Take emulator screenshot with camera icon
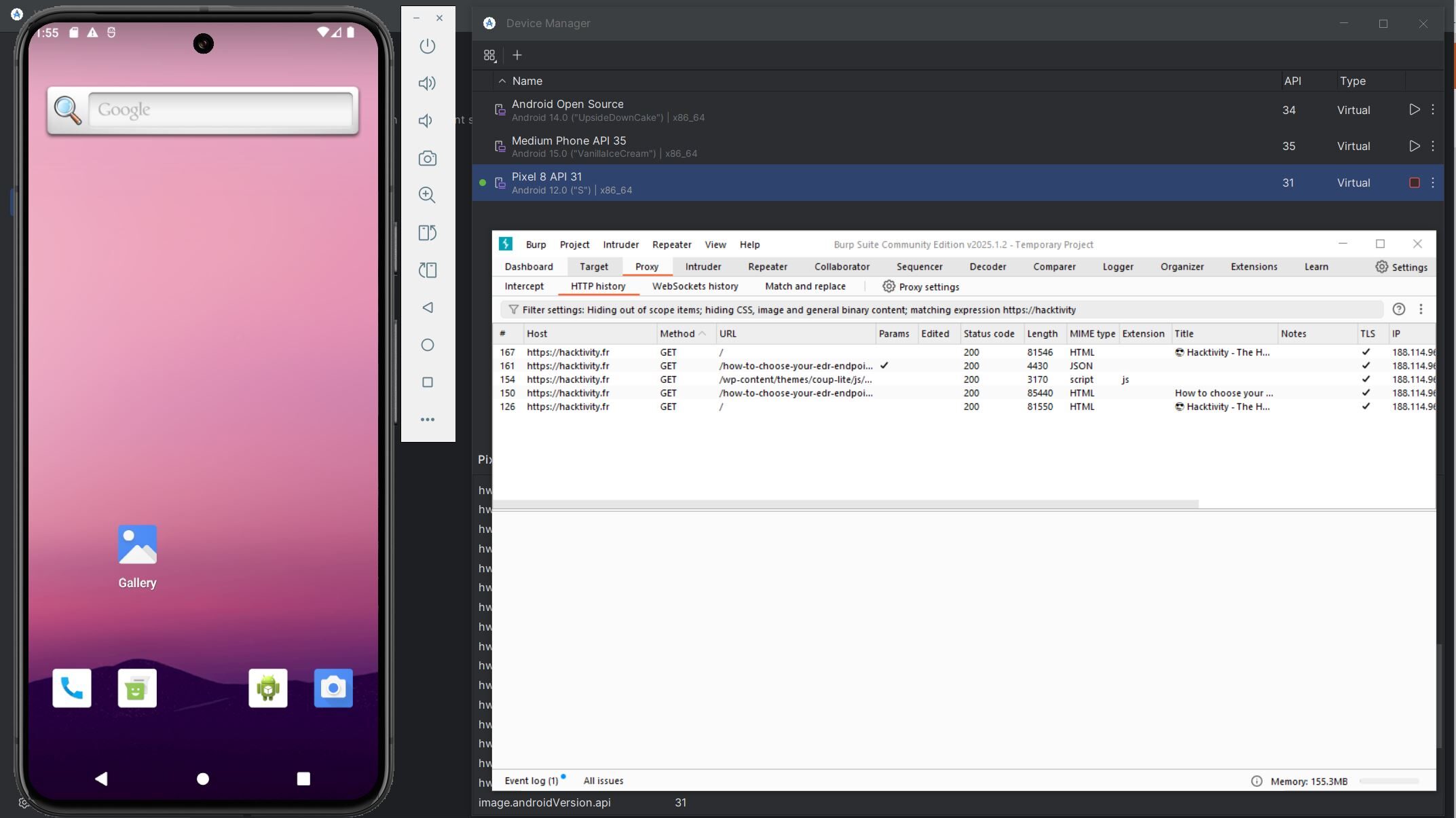 (x=427, y=158)
